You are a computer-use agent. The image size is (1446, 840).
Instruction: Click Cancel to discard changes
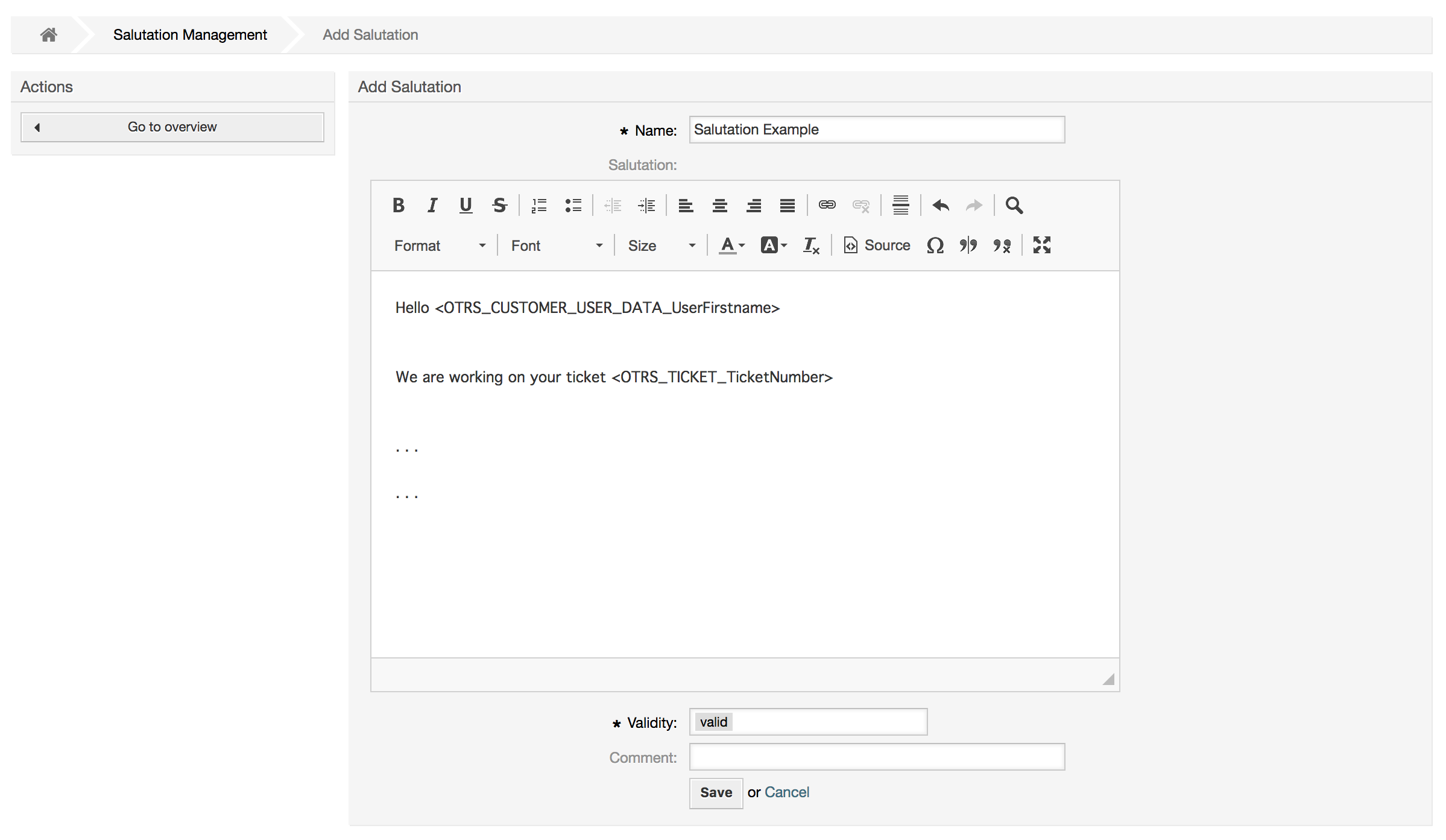(786, 792)
